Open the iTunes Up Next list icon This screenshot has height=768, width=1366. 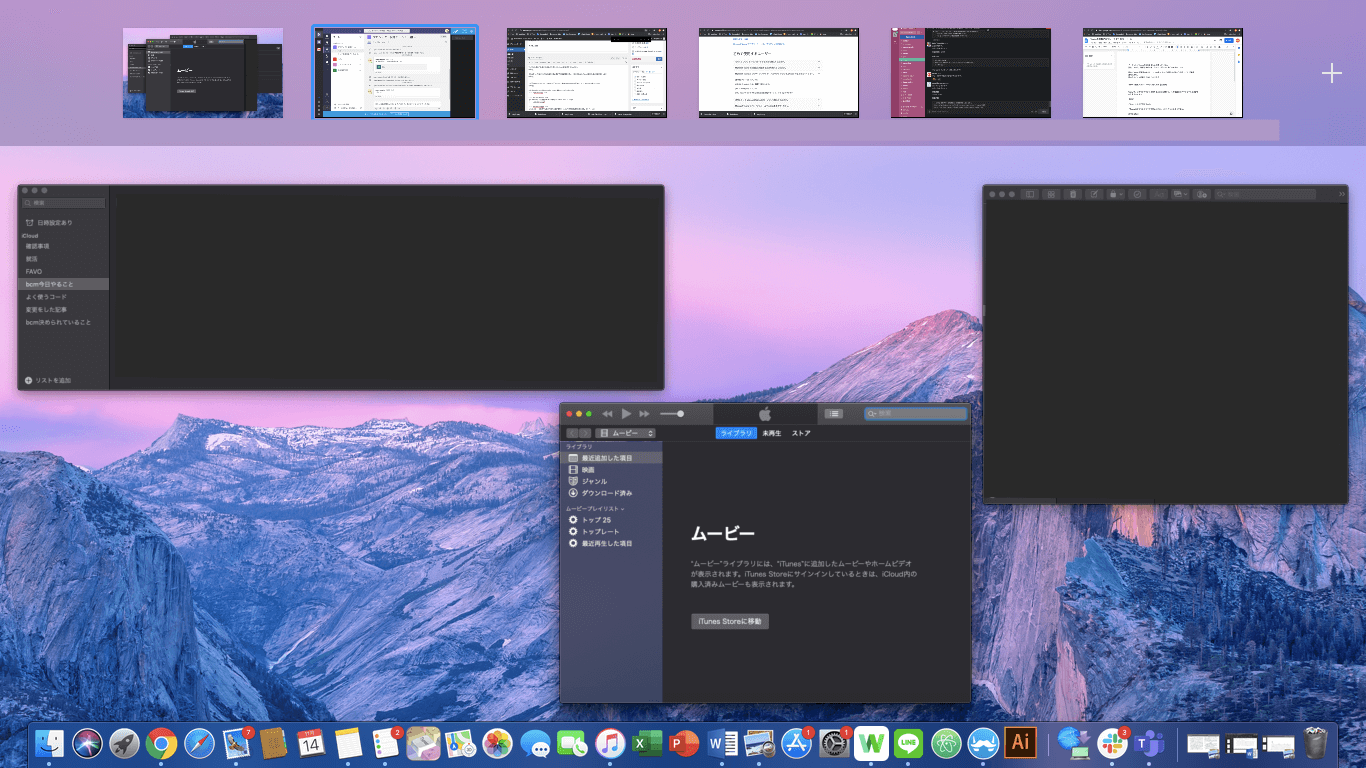pyautogui.click(x=834, y=414)
